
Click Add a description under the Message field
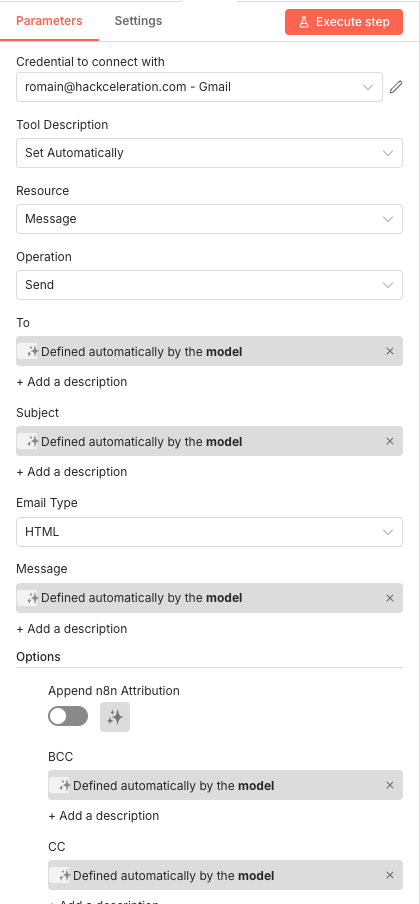[72, 628]
